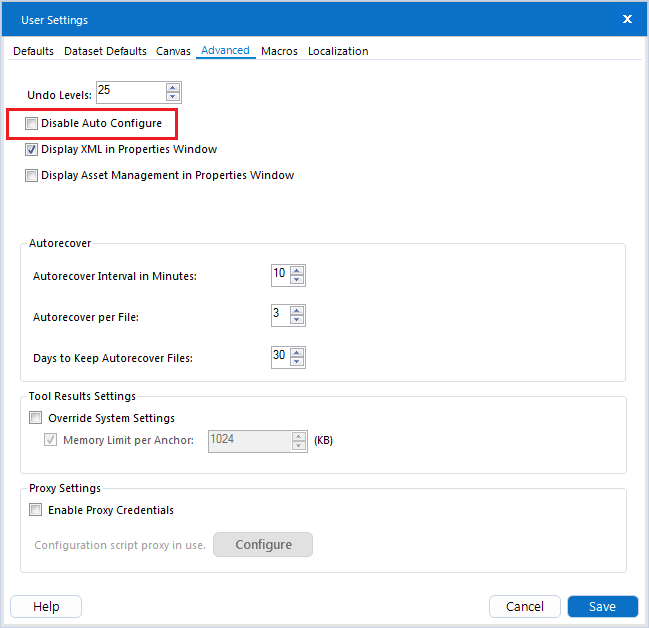Open the Dataset Defaults tab
The image size is (649, 628).
[x=105, y=51]
